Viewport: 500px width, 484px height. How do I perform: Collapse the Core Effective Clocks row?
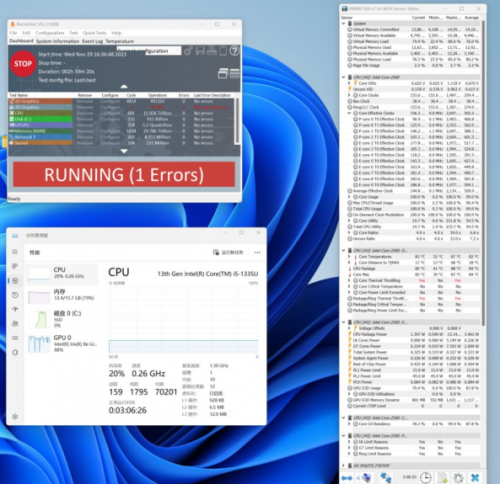pyautogui.click(x=349, y=113)
